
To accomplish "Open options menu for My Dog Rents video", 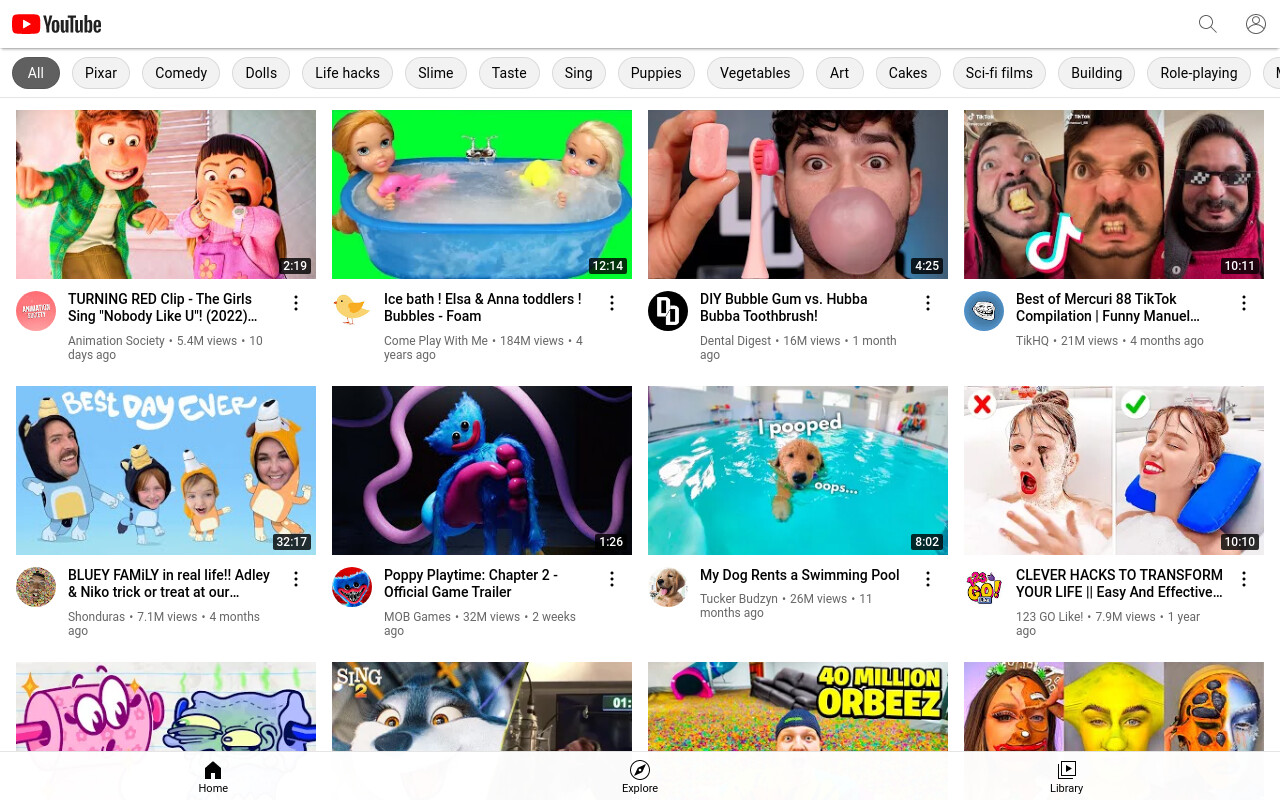I will [x=928, y=579].
